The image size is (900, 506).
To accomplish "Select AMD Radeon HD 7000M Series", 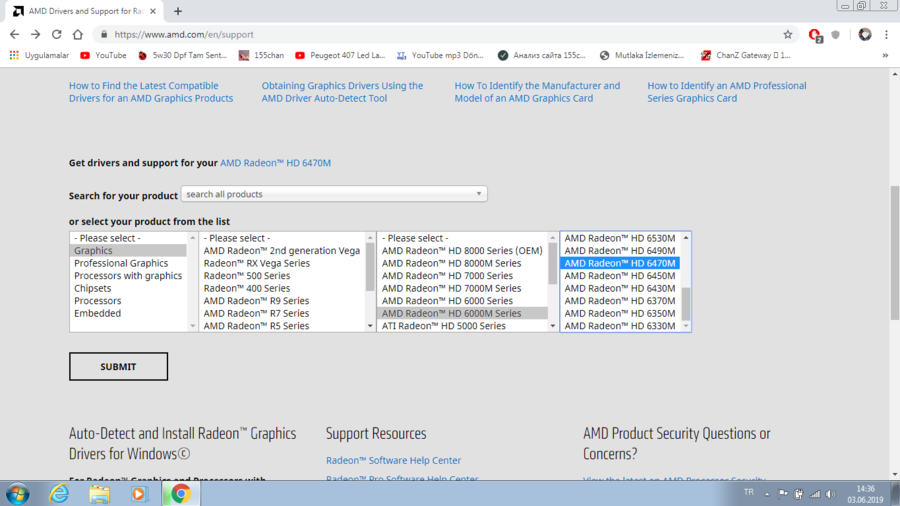I will (x=463, y=289).
